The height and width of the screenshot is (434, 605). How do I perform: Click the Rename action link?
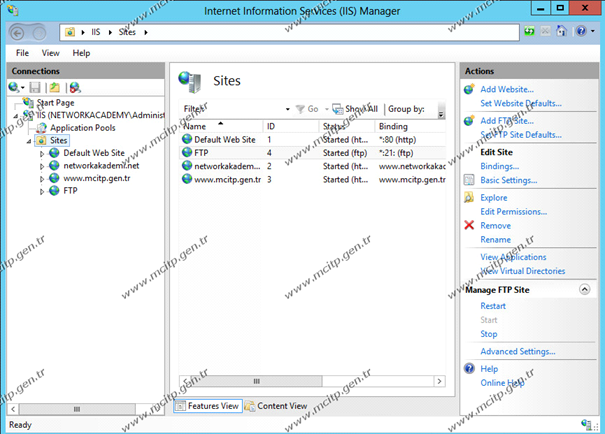495,240
